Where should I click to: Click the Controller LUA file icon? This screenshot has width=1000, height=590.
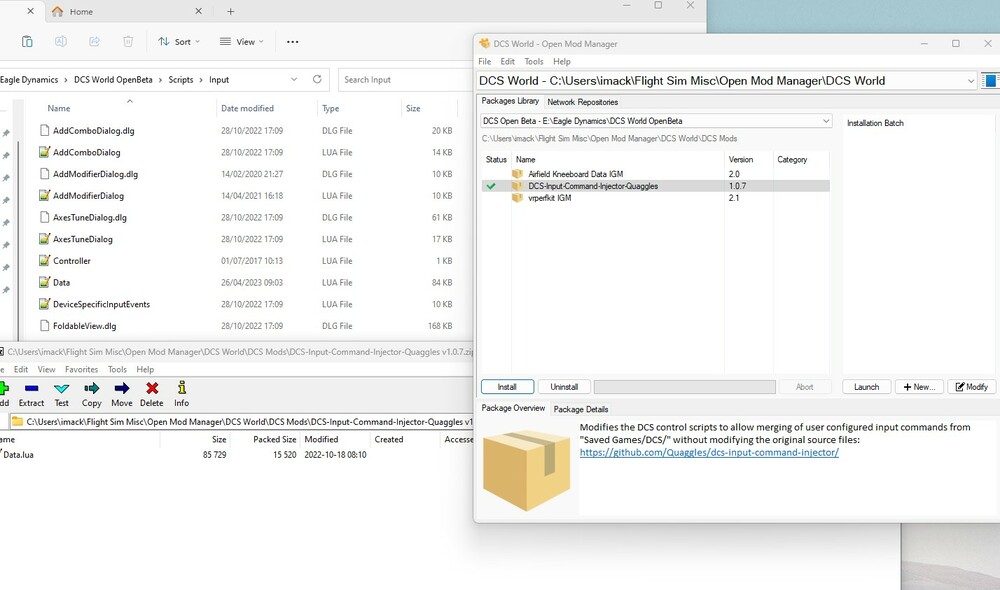pyautogui.click(x=44, y=260)
